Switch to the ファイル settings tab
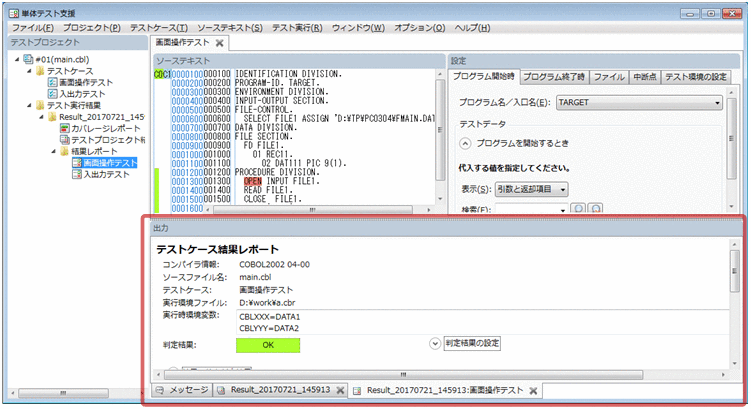Screen dimensions: 751x409 (609, 77)
